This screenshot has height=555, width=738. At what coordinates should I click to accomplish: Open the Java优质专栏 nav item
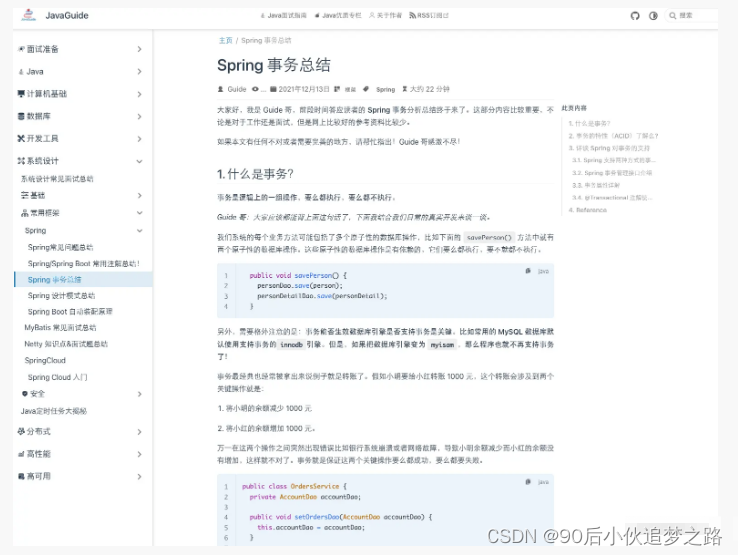click(338, 16)
